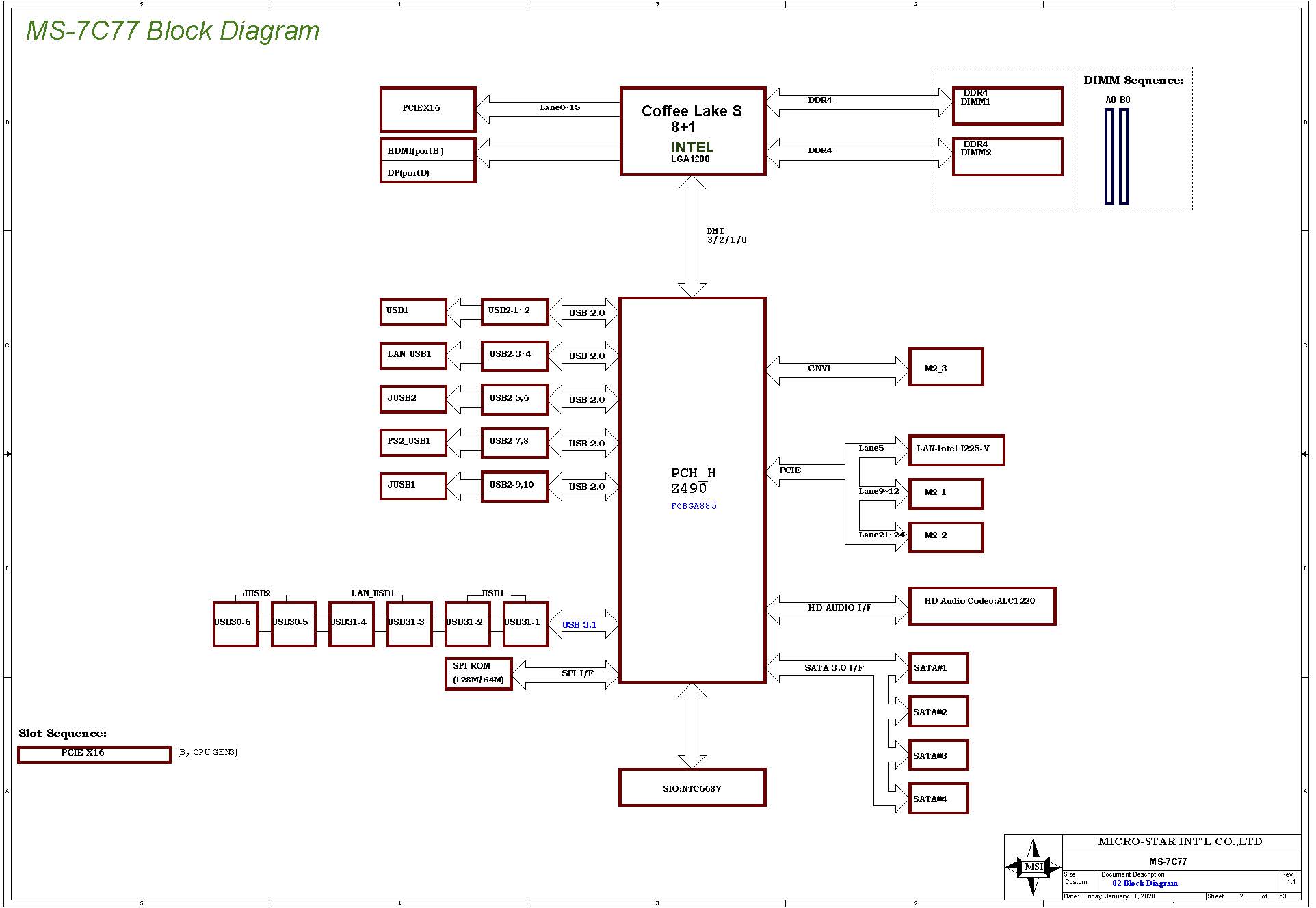Select the PCIEX16 block

[x=427, y=109]
